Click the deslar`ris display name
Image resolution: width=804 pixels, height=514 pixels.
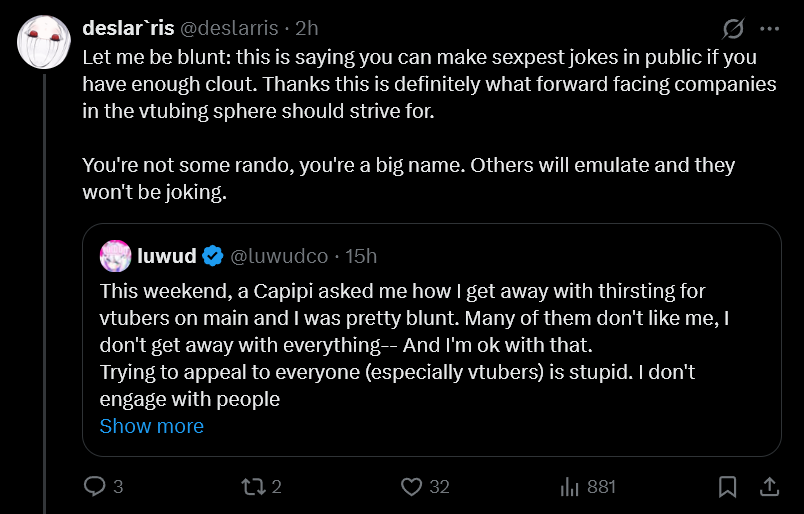(128, 28)
